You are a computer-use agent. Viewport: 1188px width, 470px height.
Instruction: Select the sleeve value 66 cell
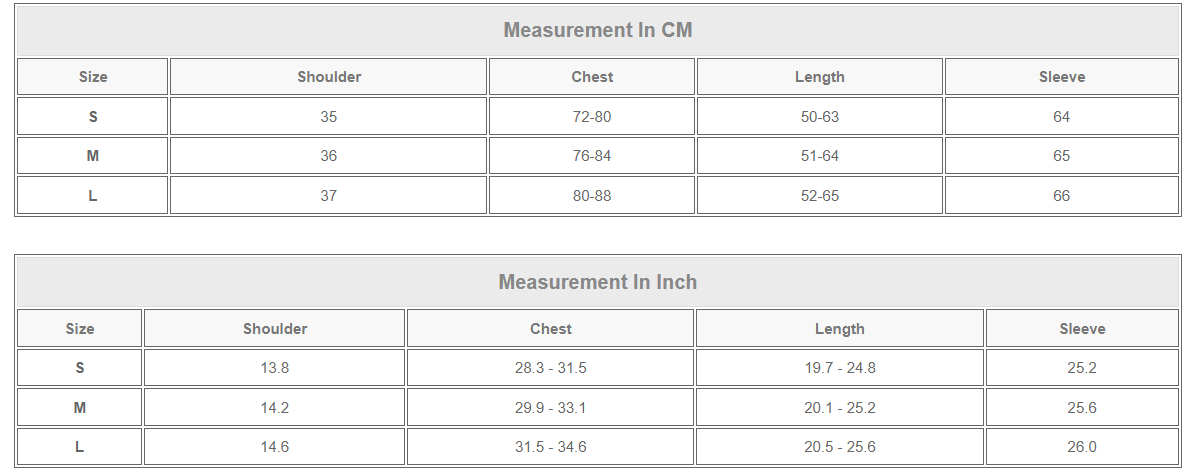(1061, 196)
